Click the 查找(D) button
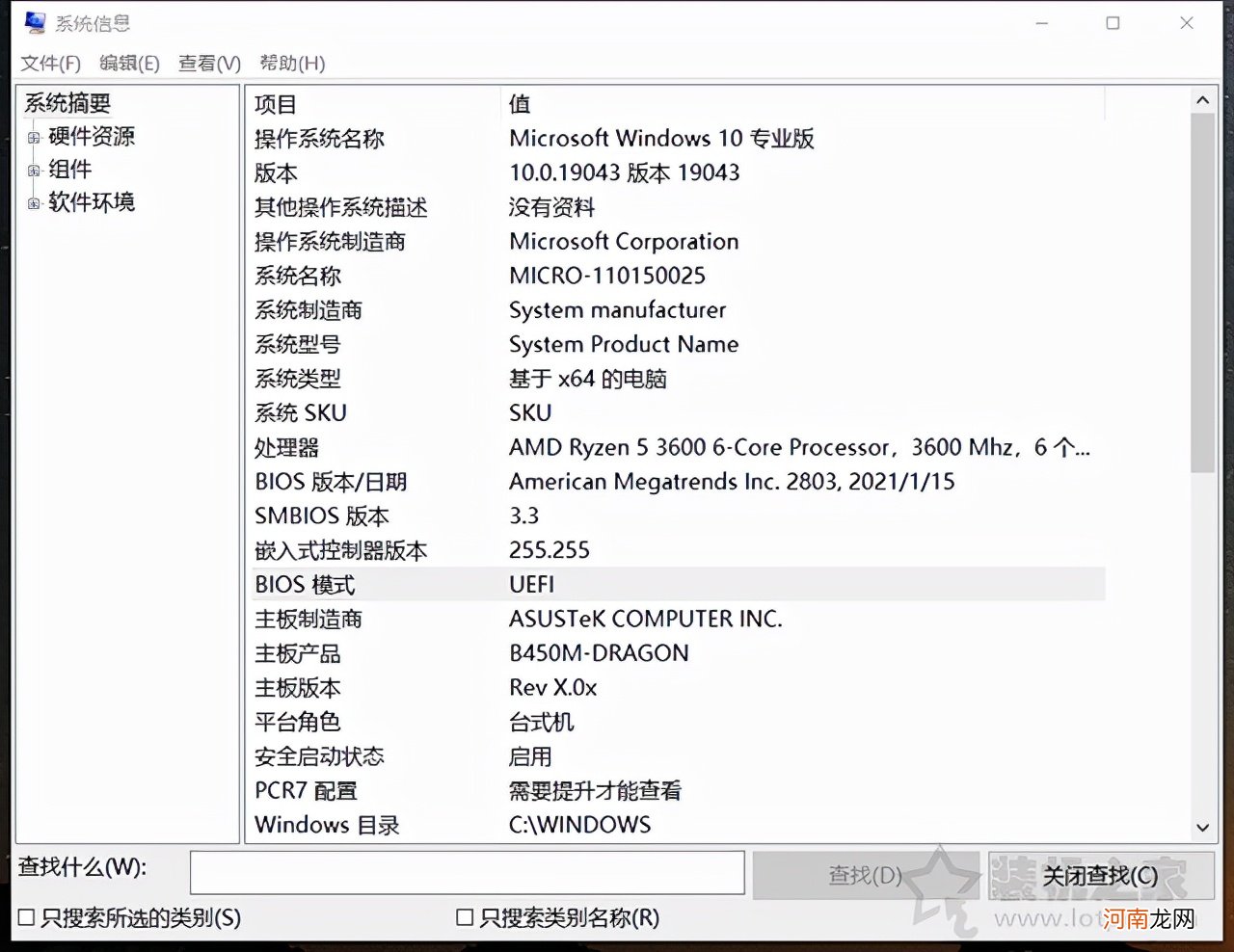The image size is (1234, 952). 866,875
